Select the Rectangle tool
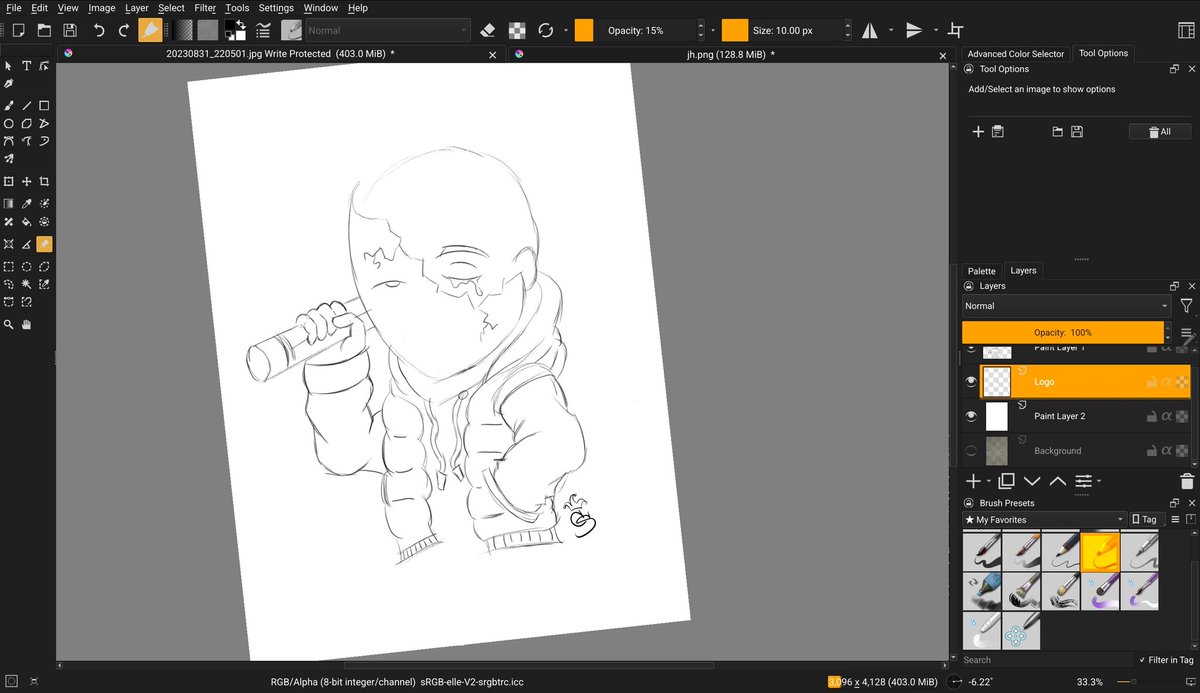Screen dimensions: 1200x693 click(44, 105)
